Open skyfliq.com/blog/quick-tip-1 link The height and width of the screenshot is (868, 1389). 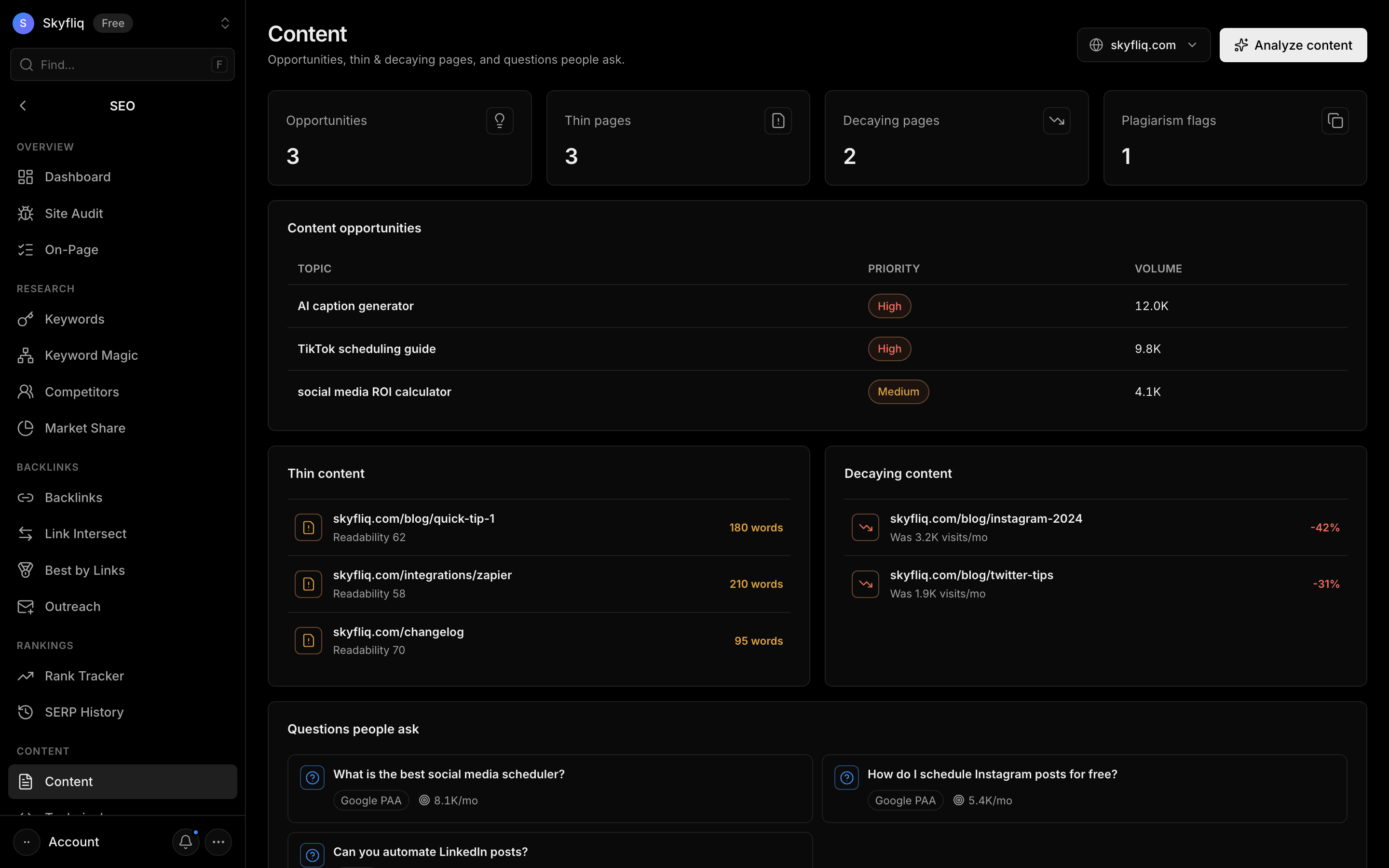[413, 518]
